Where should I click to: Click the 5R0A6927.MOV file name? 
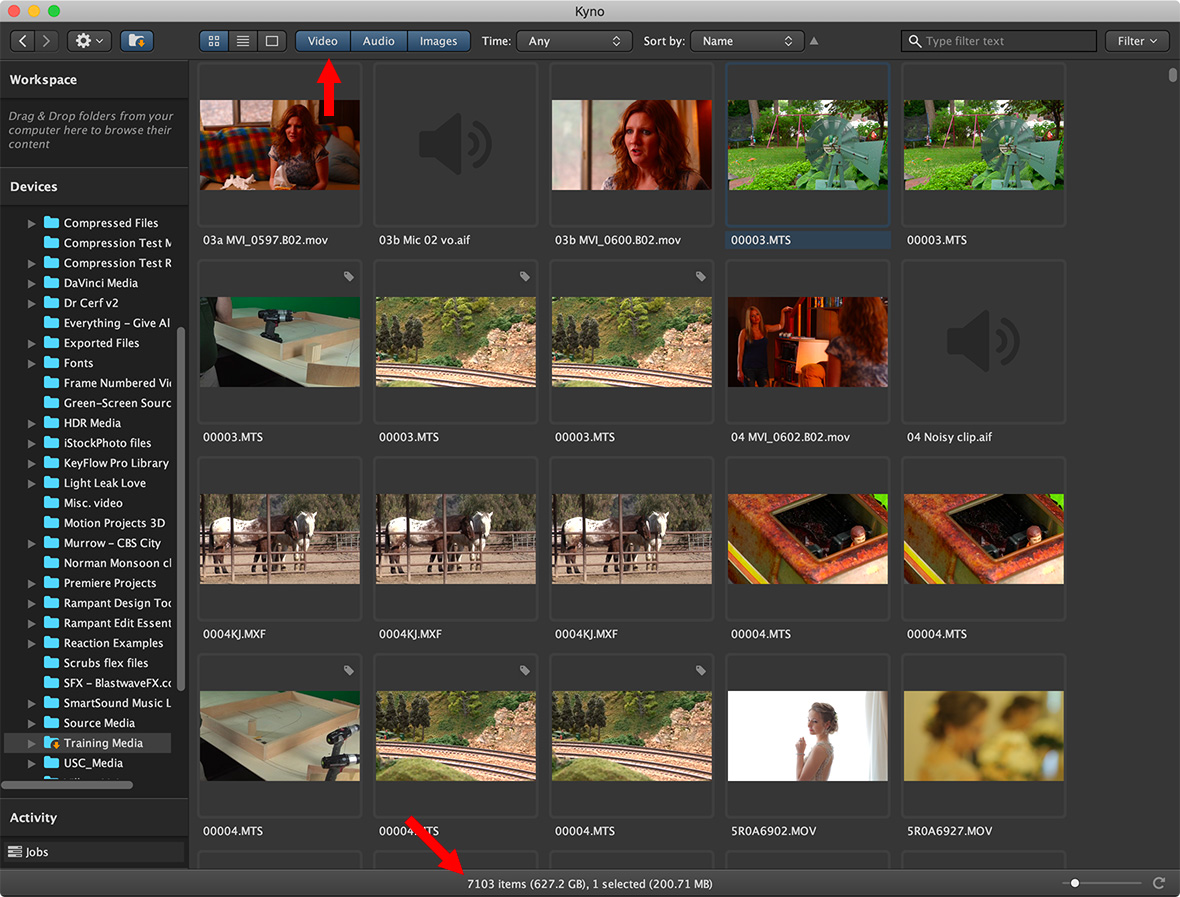[950, 831]
